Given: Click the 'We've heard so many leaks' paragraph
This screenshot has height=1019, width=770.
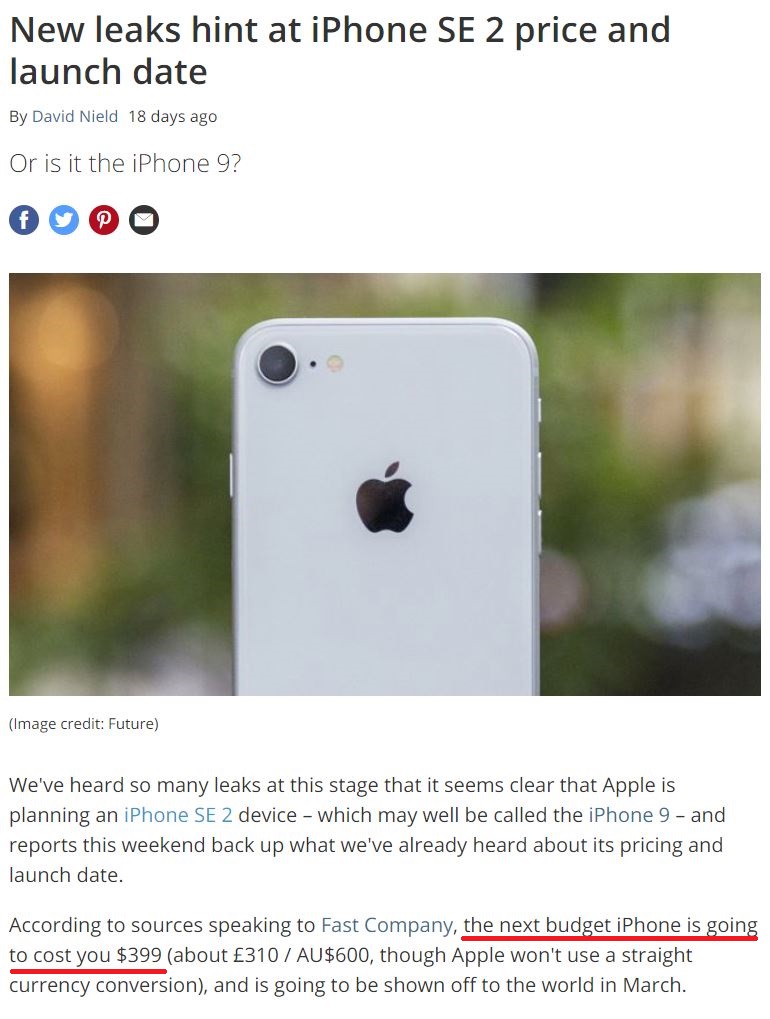Looking at the screenshot, I should tap(367, 830).
